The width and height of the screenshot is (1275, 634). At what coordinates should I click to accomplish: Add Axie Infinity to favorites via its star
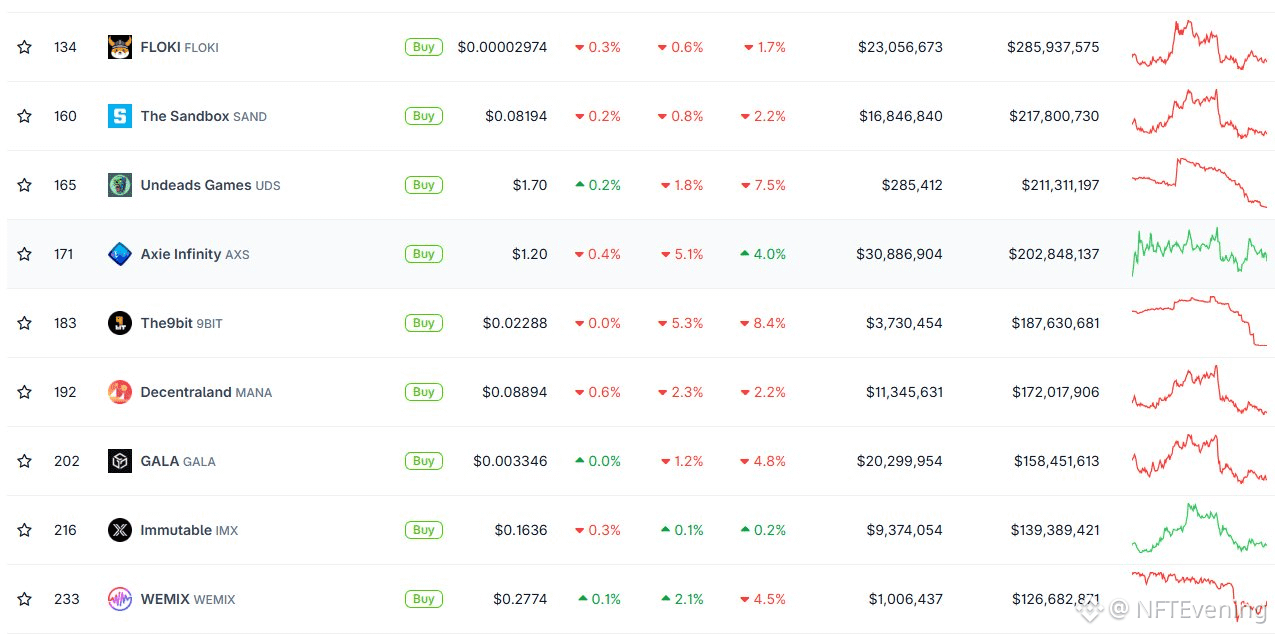[24, 254]
